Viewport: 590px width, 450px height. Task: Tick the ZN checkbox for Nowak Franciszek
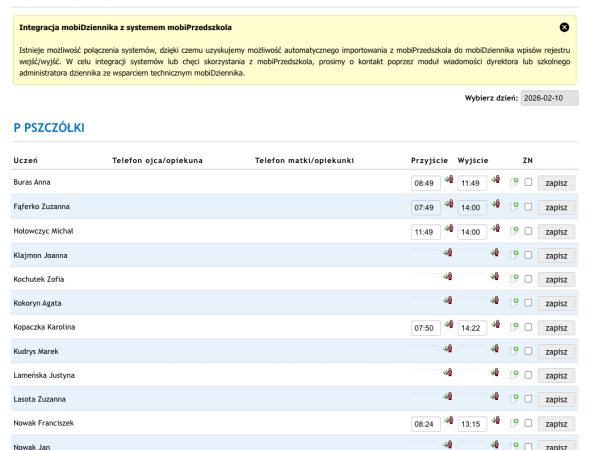[x=528, y=423]
